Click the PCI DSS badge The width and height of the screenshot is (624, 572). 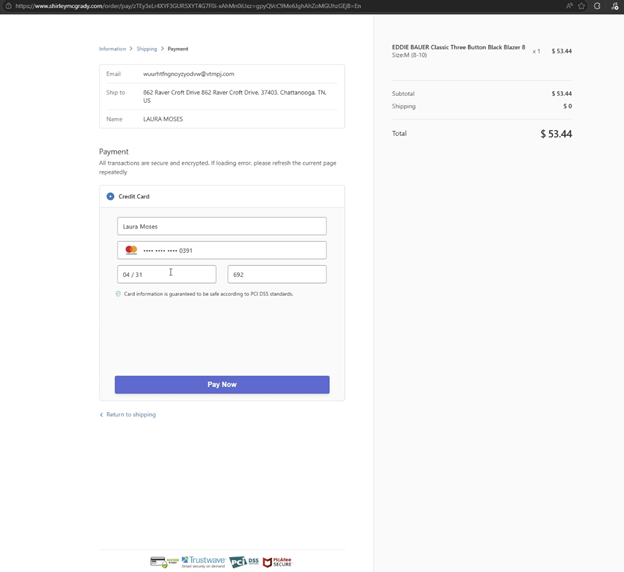[244, 562]
